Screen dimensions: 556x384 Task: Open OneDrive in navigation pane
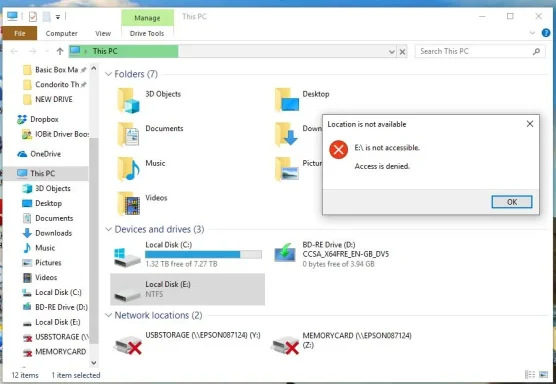[39, 154]
